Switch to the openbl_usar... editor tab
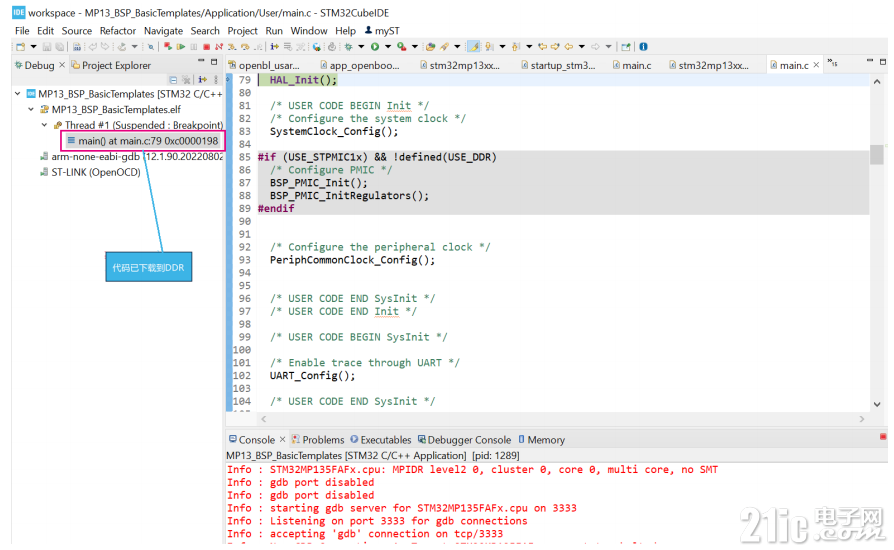The width and height of the screenshot is (894, 550). point(264,66)
